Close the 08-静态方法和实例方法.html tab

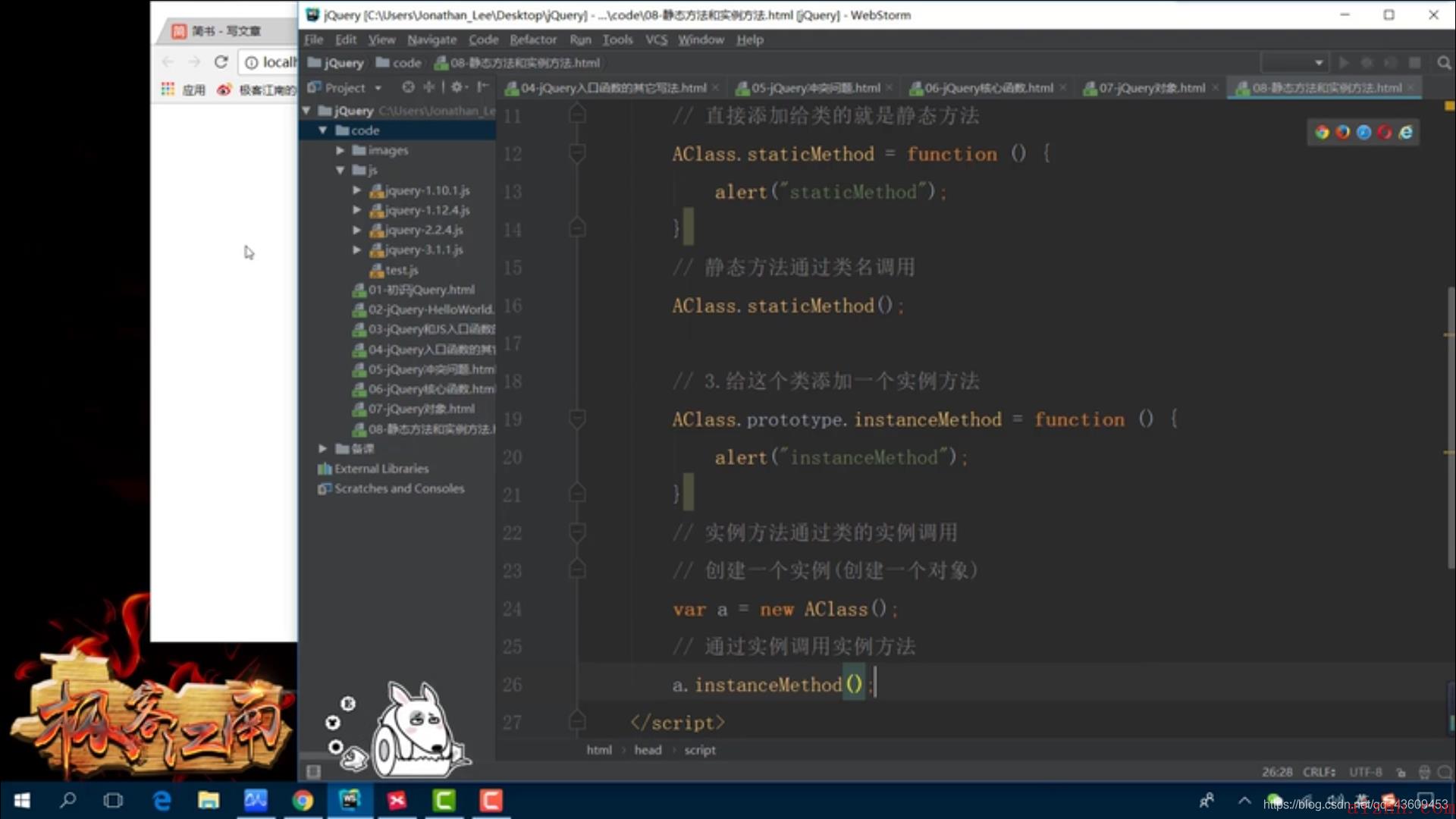point(1410,88)
